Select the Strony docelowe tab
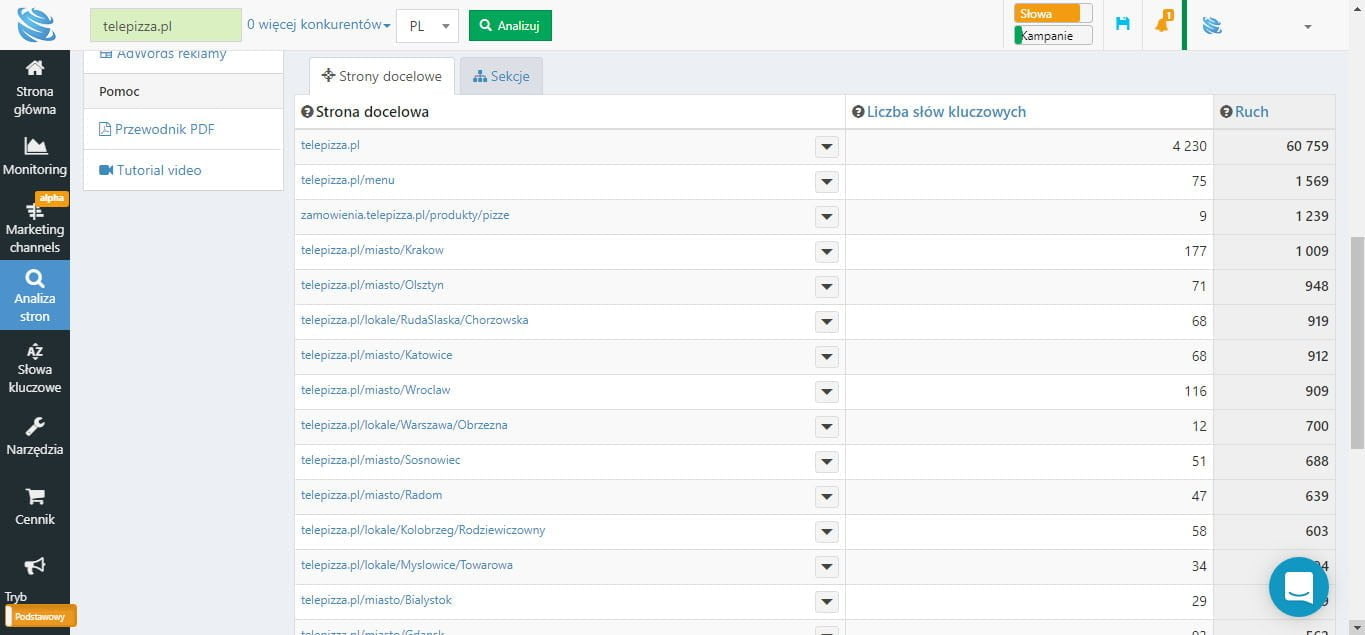Image resolution: width=1365 pixels, height=635 pixels. coord(382,77)
